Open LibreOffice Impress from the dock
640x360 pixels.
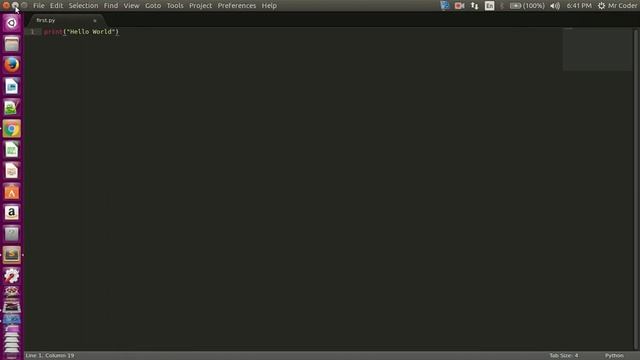[11, 171]
